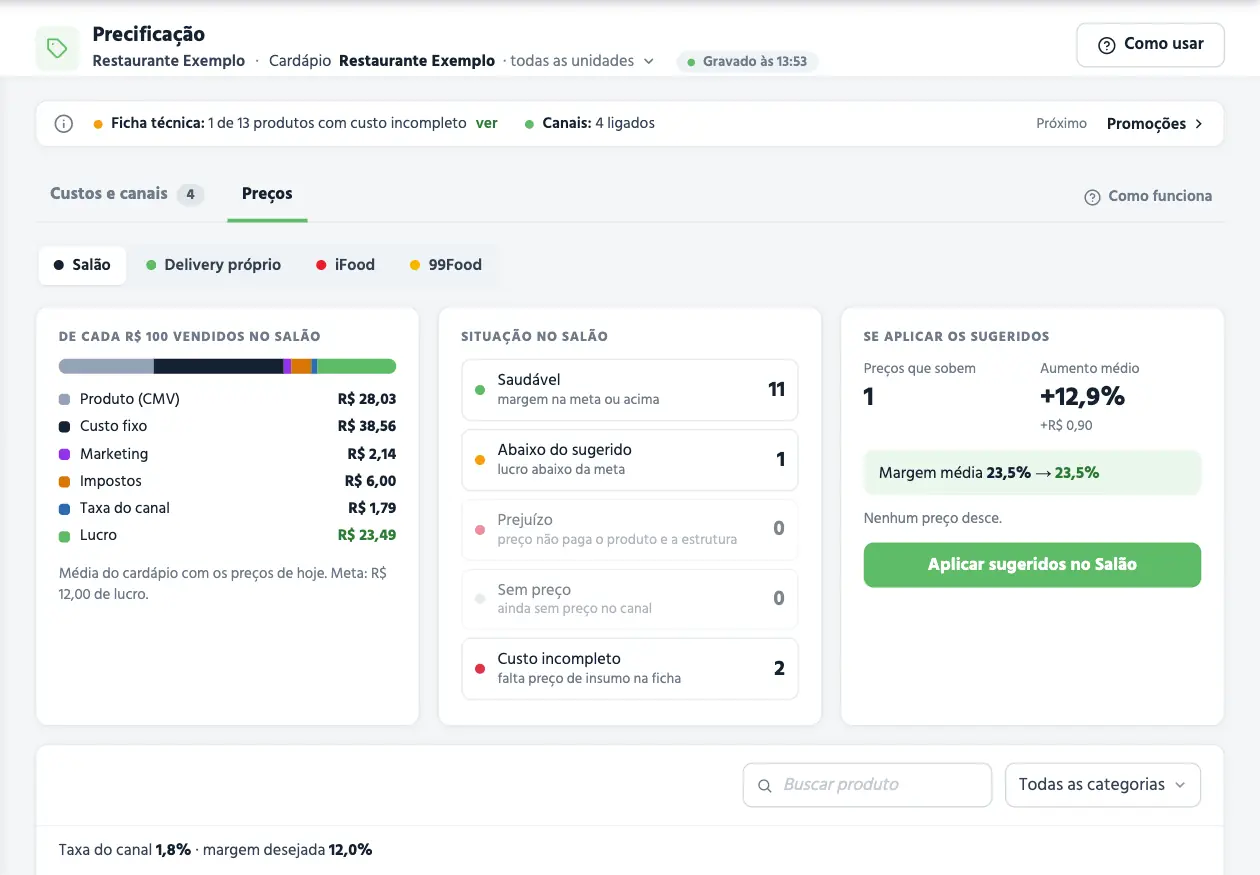The image size is (1260, 875).
Task: Click the 'Gravado às 13:53' saved status badge
Action: 747,62
